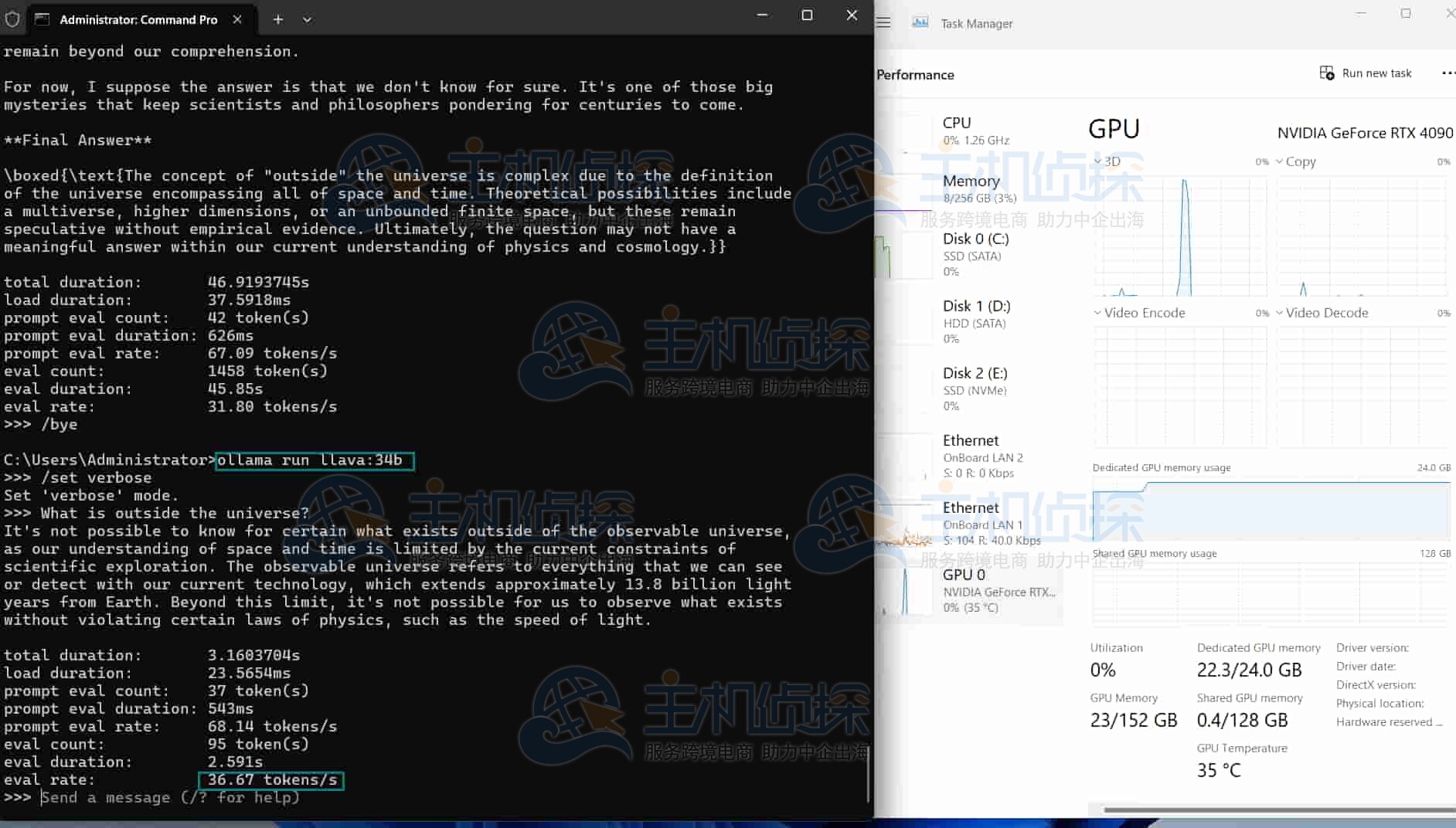Click the shield icon on the Command Prompt tab
The width and height of the screenshot is (1456, 828).
[12, 19]
